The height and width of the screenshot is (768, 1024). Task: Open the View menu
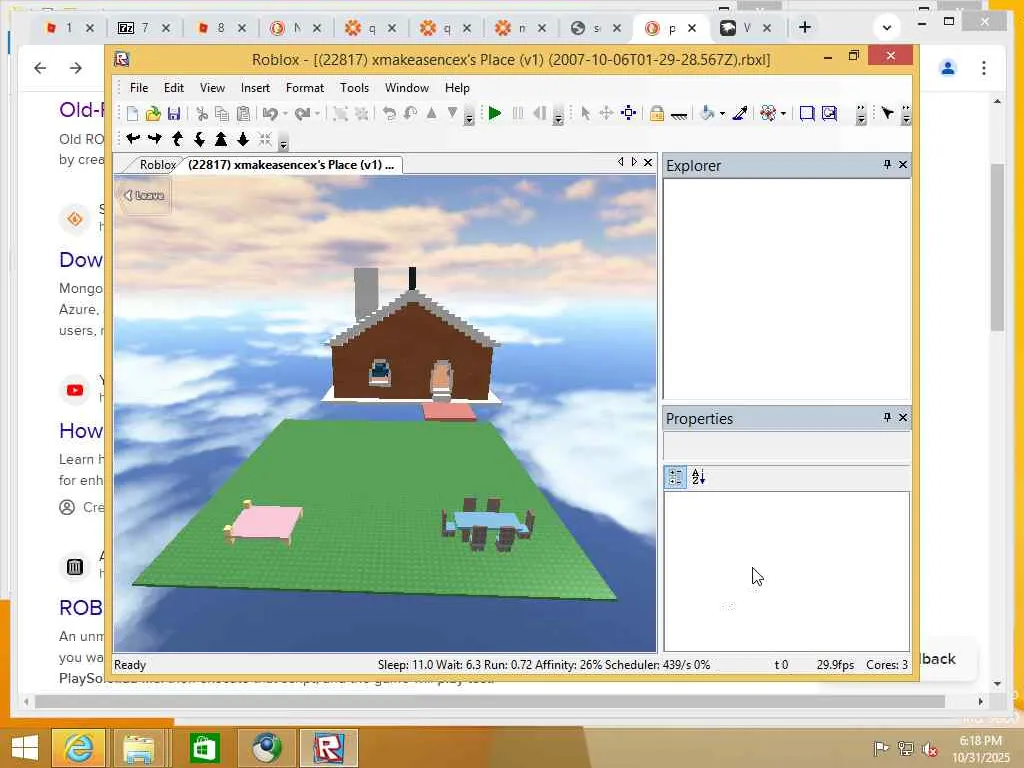click(x=212, y=88)
